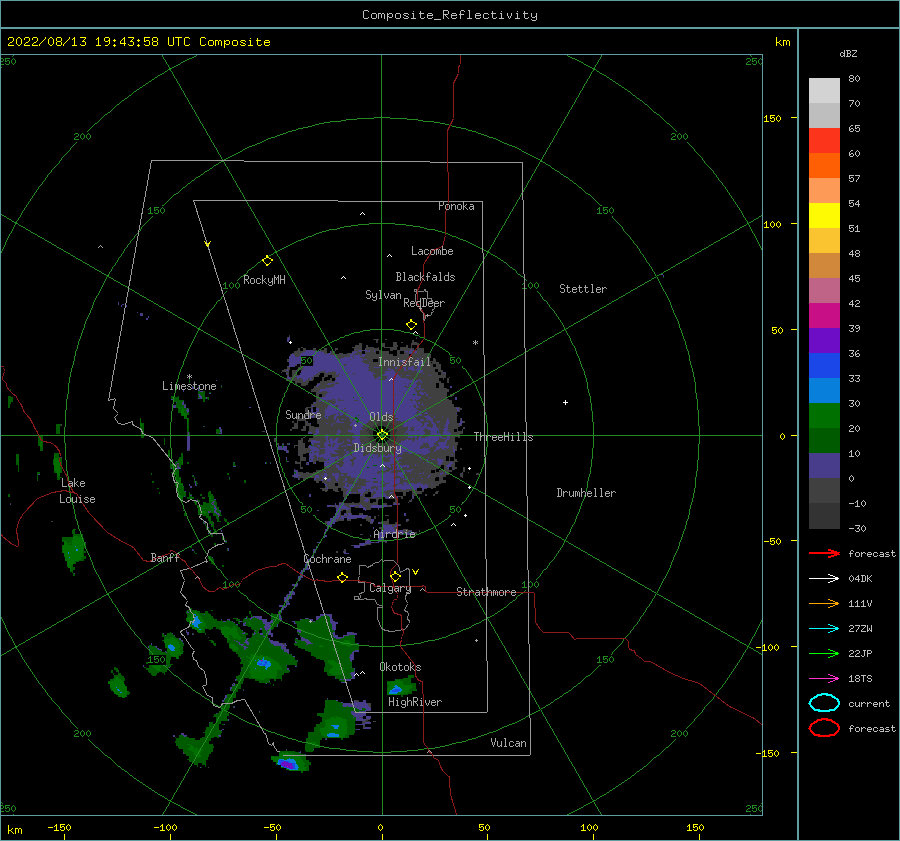The image size is (900, 841).
Task: Click the Vulcan label
Action: click(508, 743)
